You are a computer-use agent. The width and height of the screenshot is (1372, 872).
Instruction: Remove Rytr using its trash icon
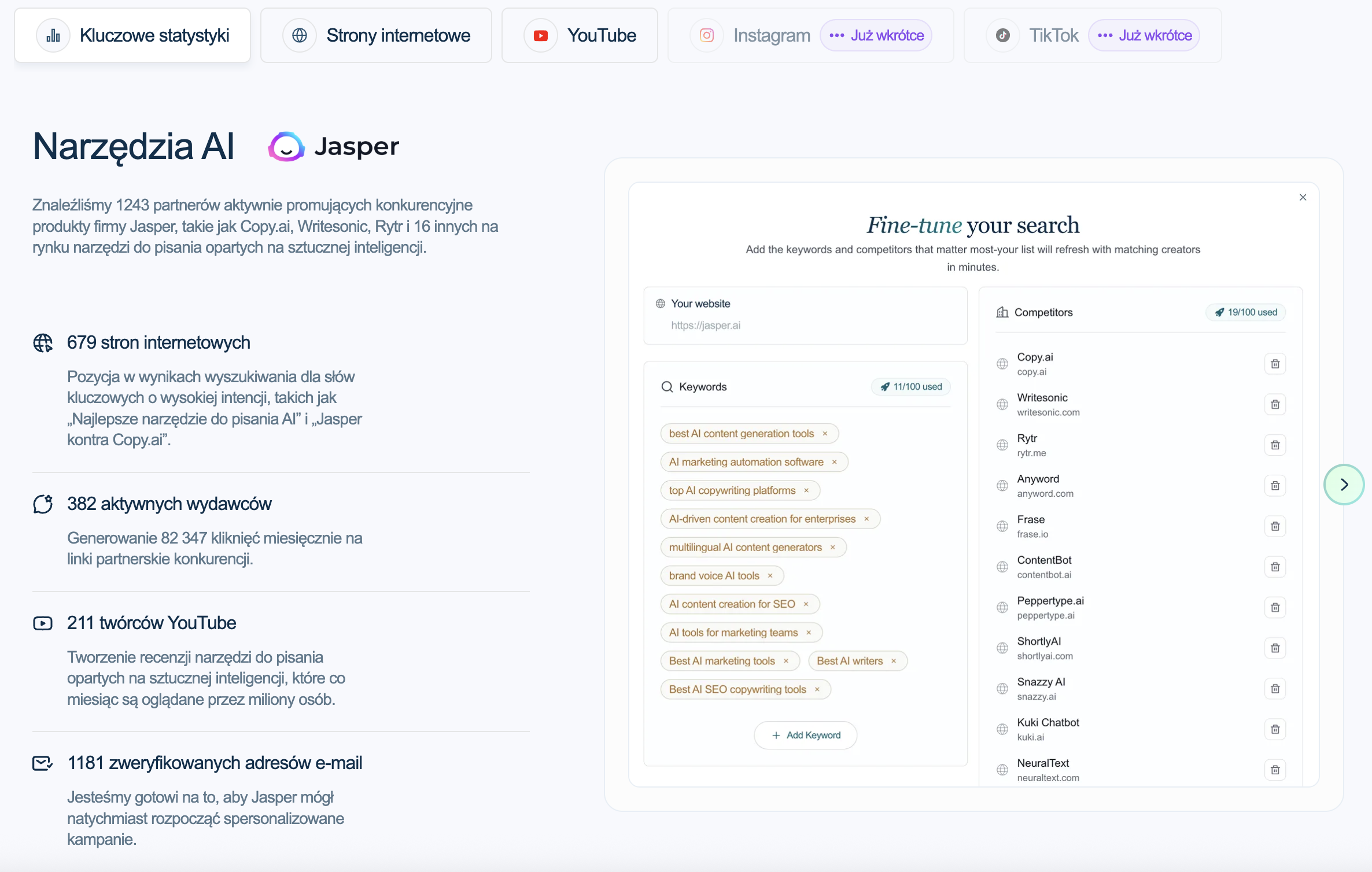[1275, 445]
